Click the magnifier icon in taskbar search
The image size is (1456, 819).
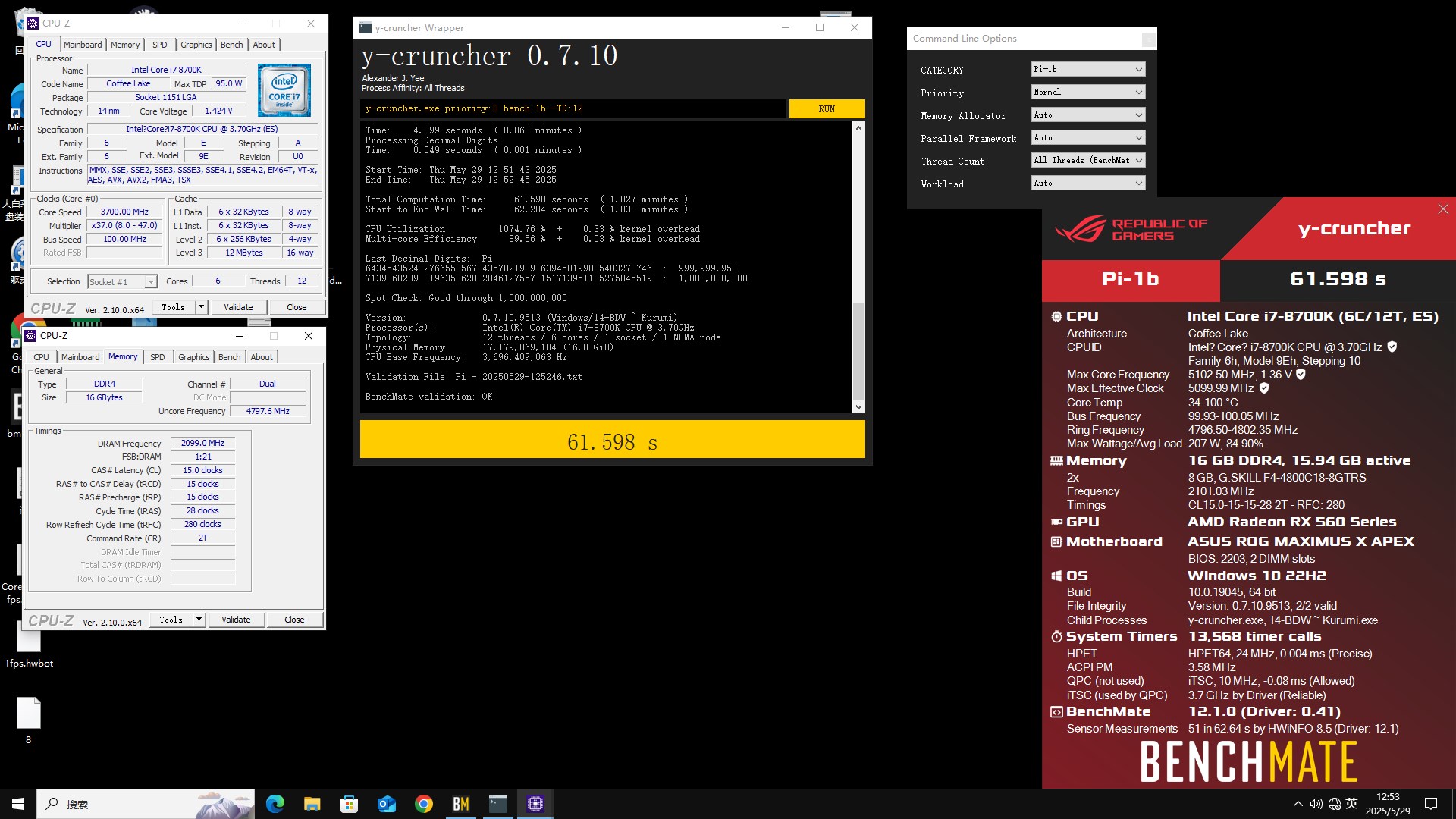coord(52,804)
